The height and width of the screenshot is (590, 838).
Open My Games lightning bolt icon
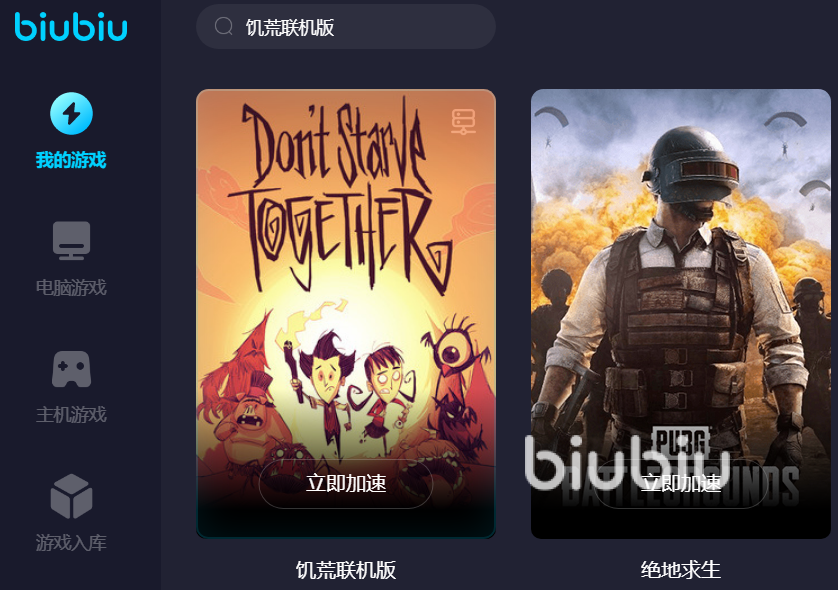(x=71, y=113)
